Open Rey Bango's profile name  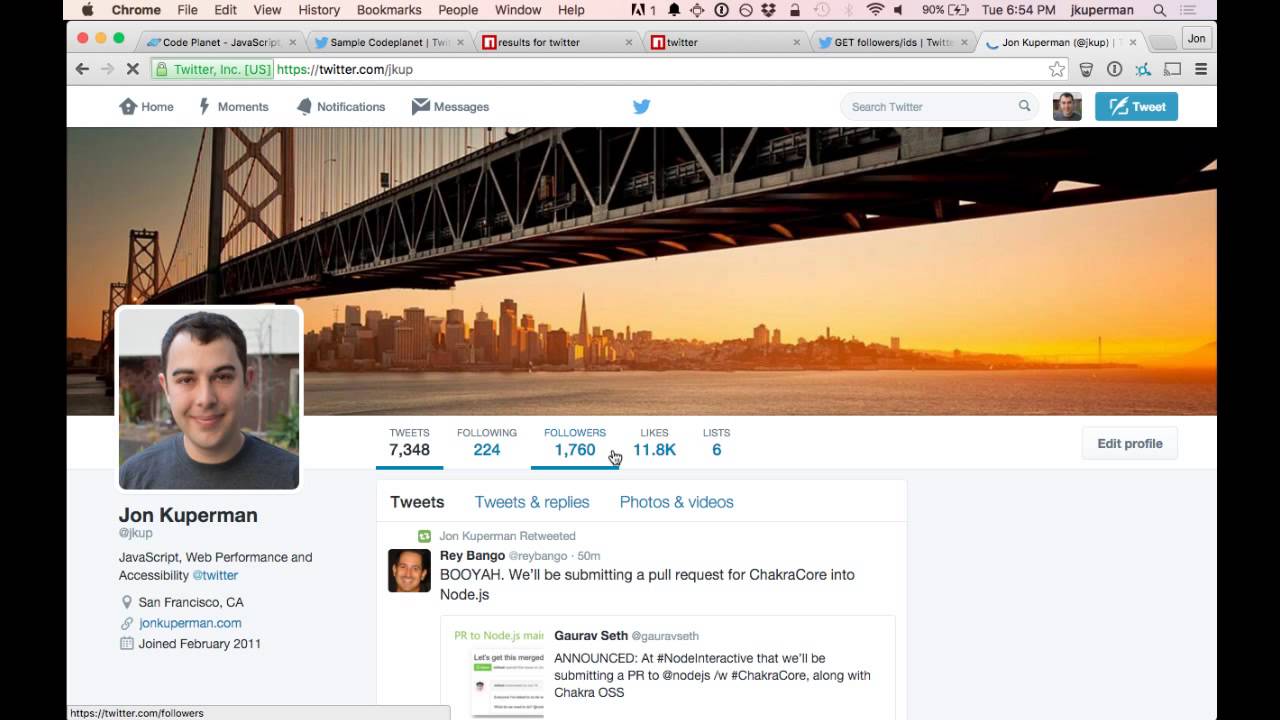[472, 555]
